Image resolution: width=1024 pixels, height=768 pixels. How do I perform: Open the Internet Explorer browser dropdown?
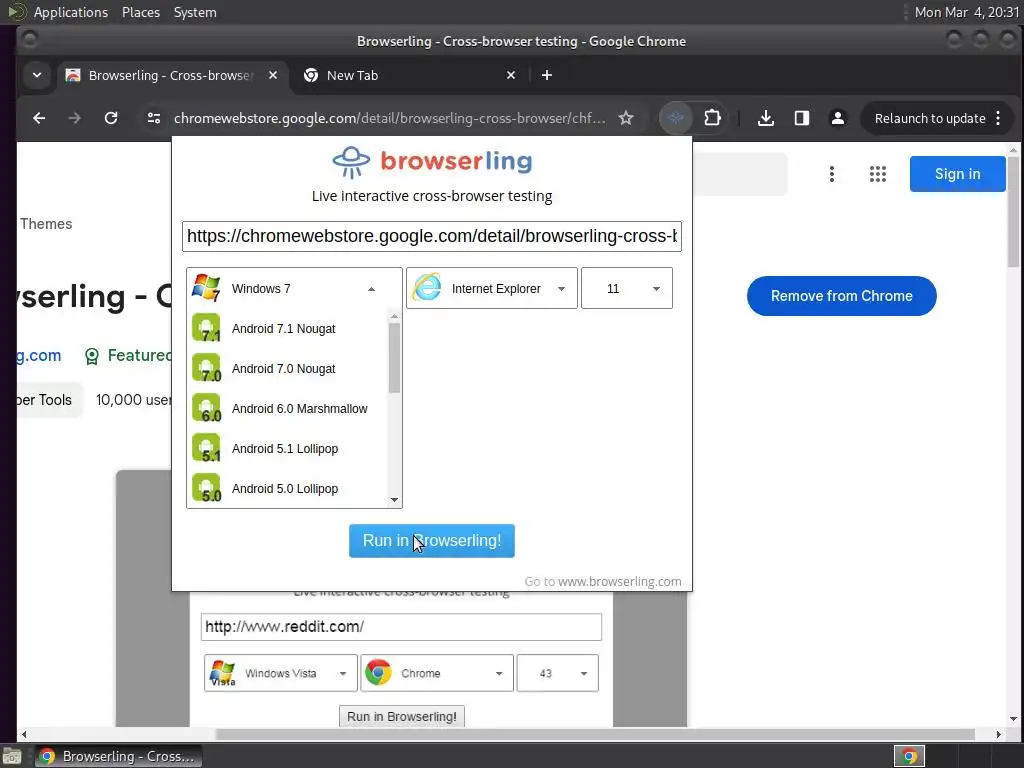click(x=492, y=288)
